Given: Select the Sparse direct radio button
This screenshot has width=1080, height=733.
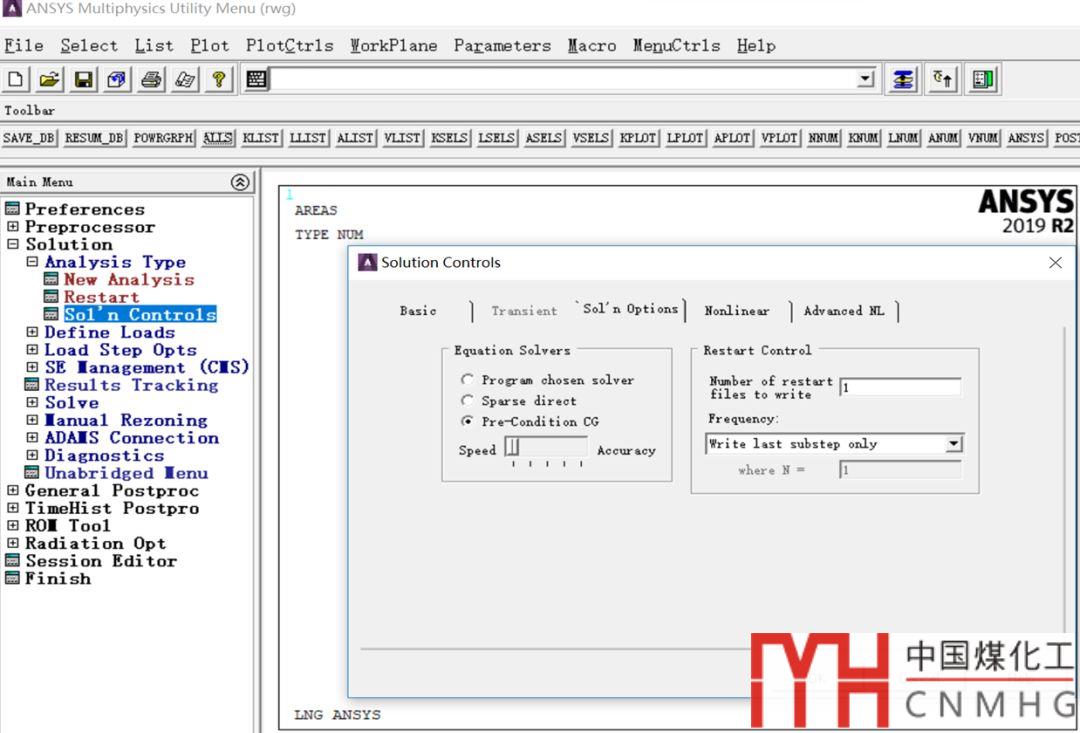Looking at the screenshot, I should [468, 400].
